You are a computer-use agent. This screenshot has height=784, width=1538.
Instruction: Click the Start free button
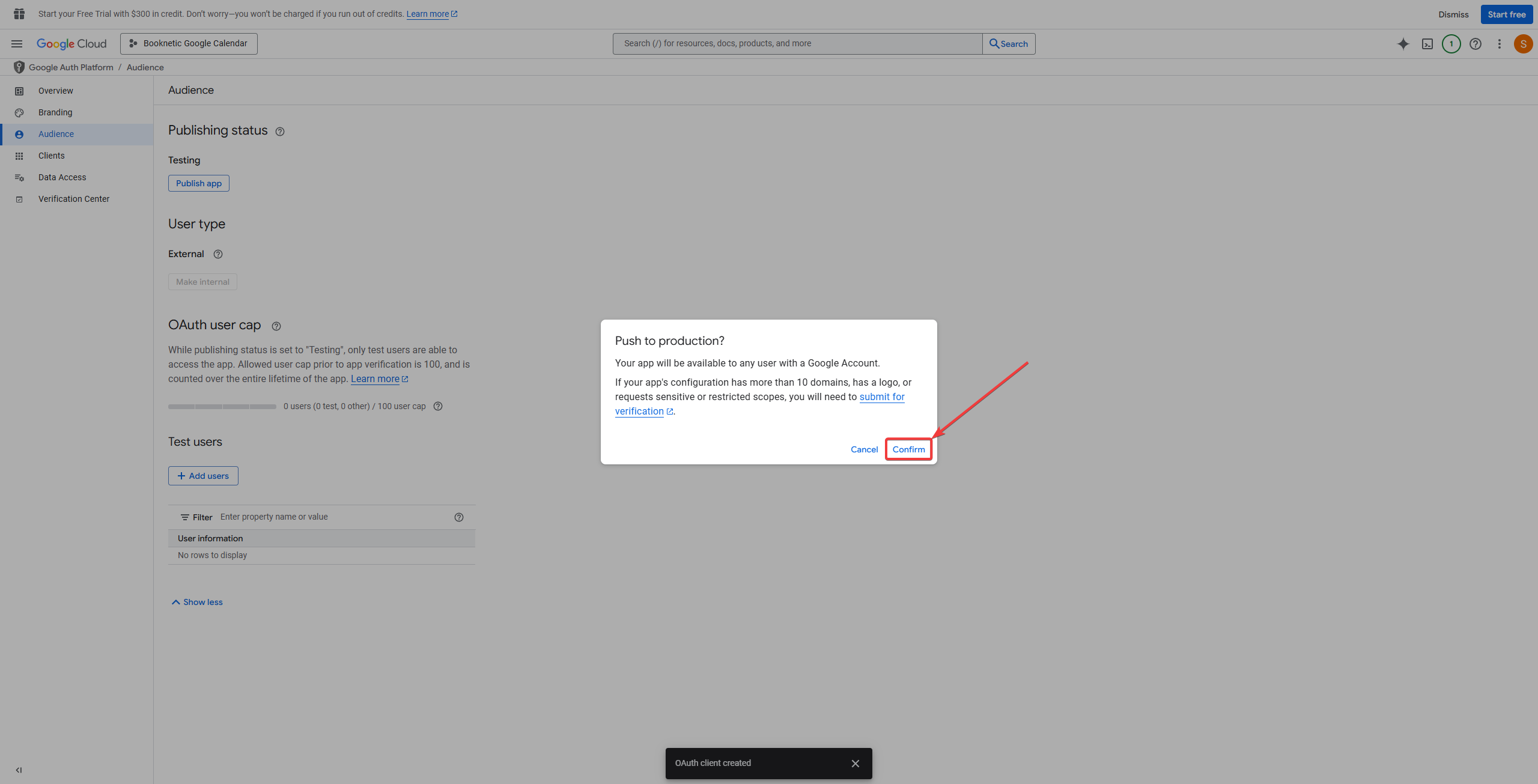coord(1507,14)
